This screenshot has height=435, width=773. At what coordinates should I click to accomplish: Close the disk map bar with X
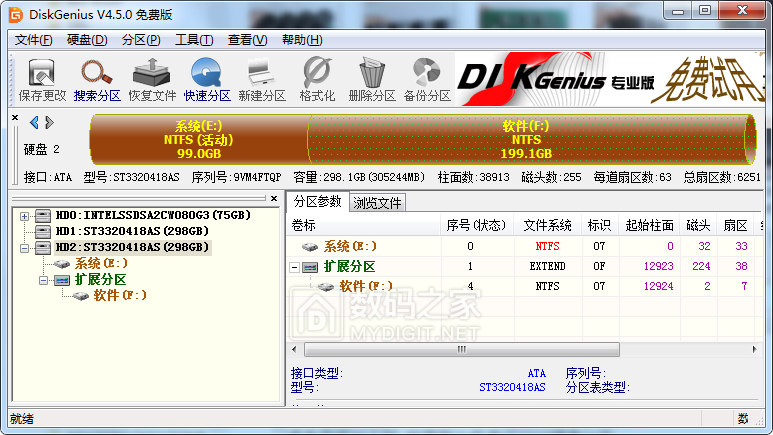(15, 117)
